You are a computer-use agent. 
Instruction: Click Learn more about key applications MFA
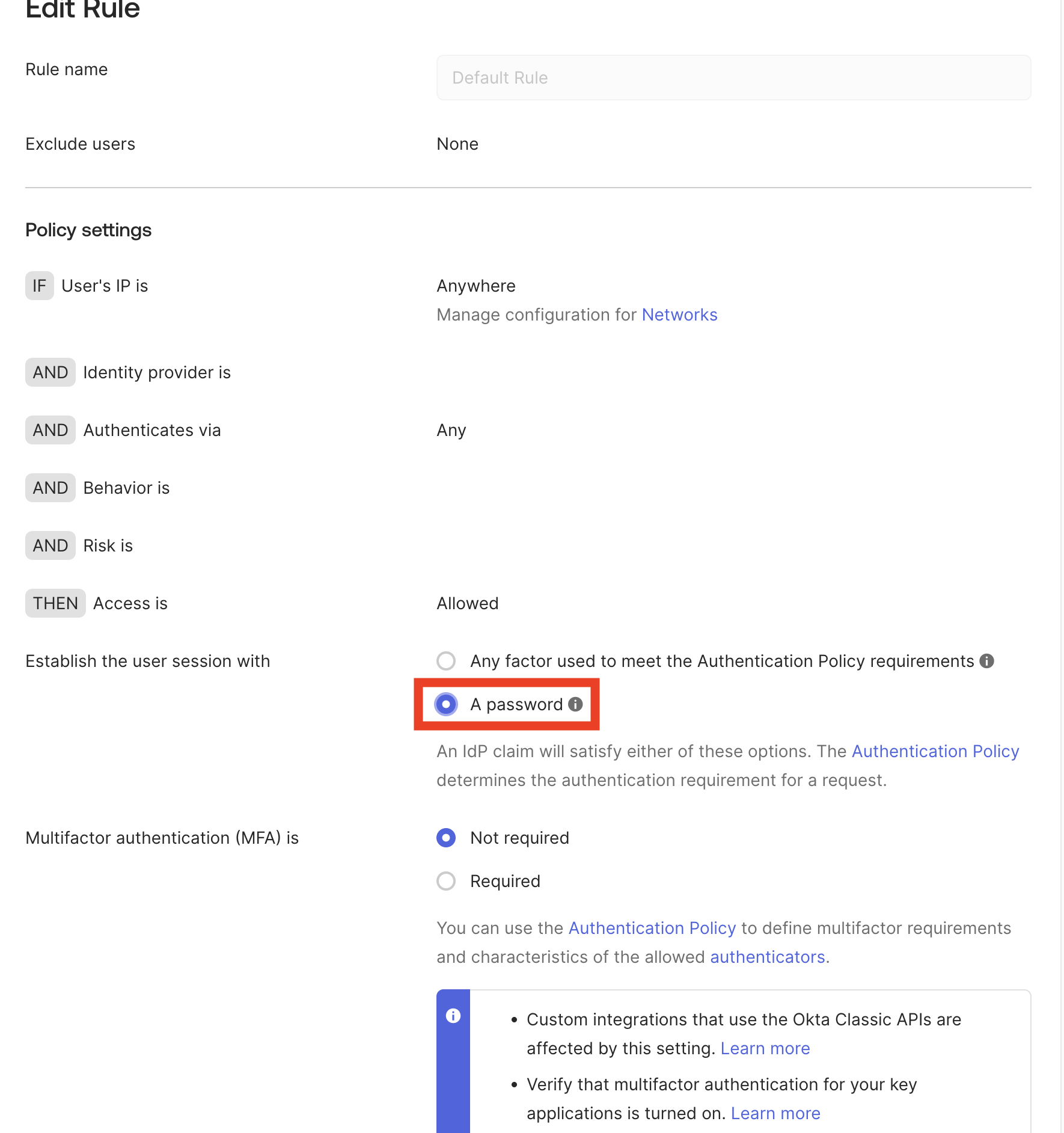775,1113
